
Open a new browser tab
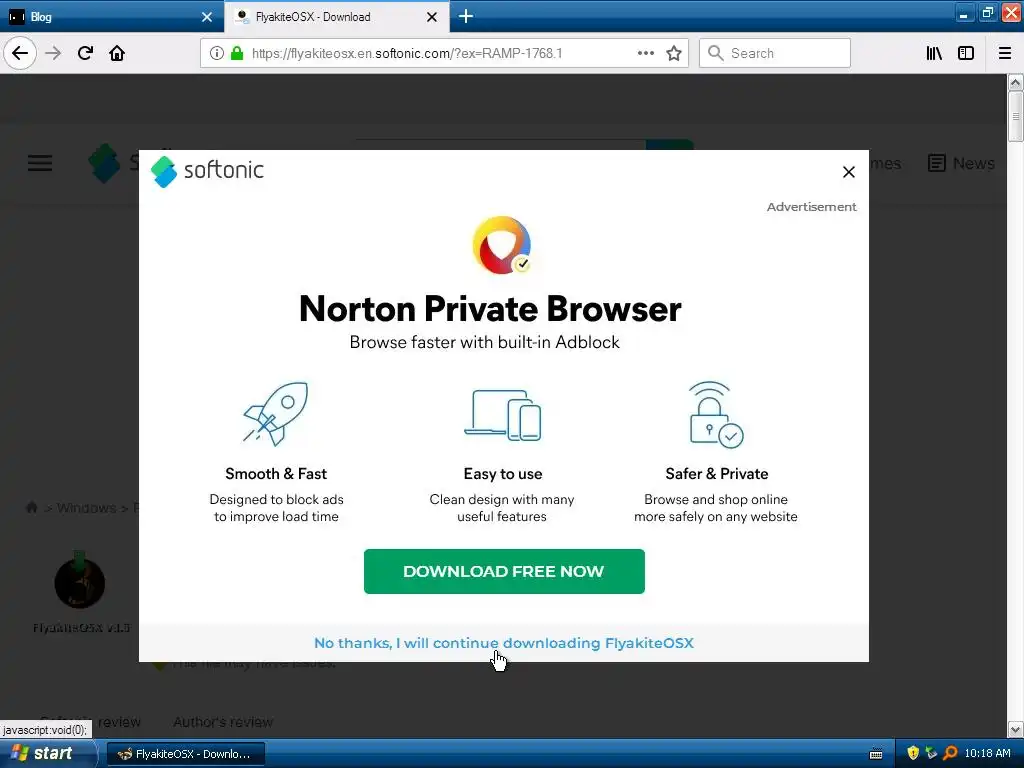coord(466,16)
